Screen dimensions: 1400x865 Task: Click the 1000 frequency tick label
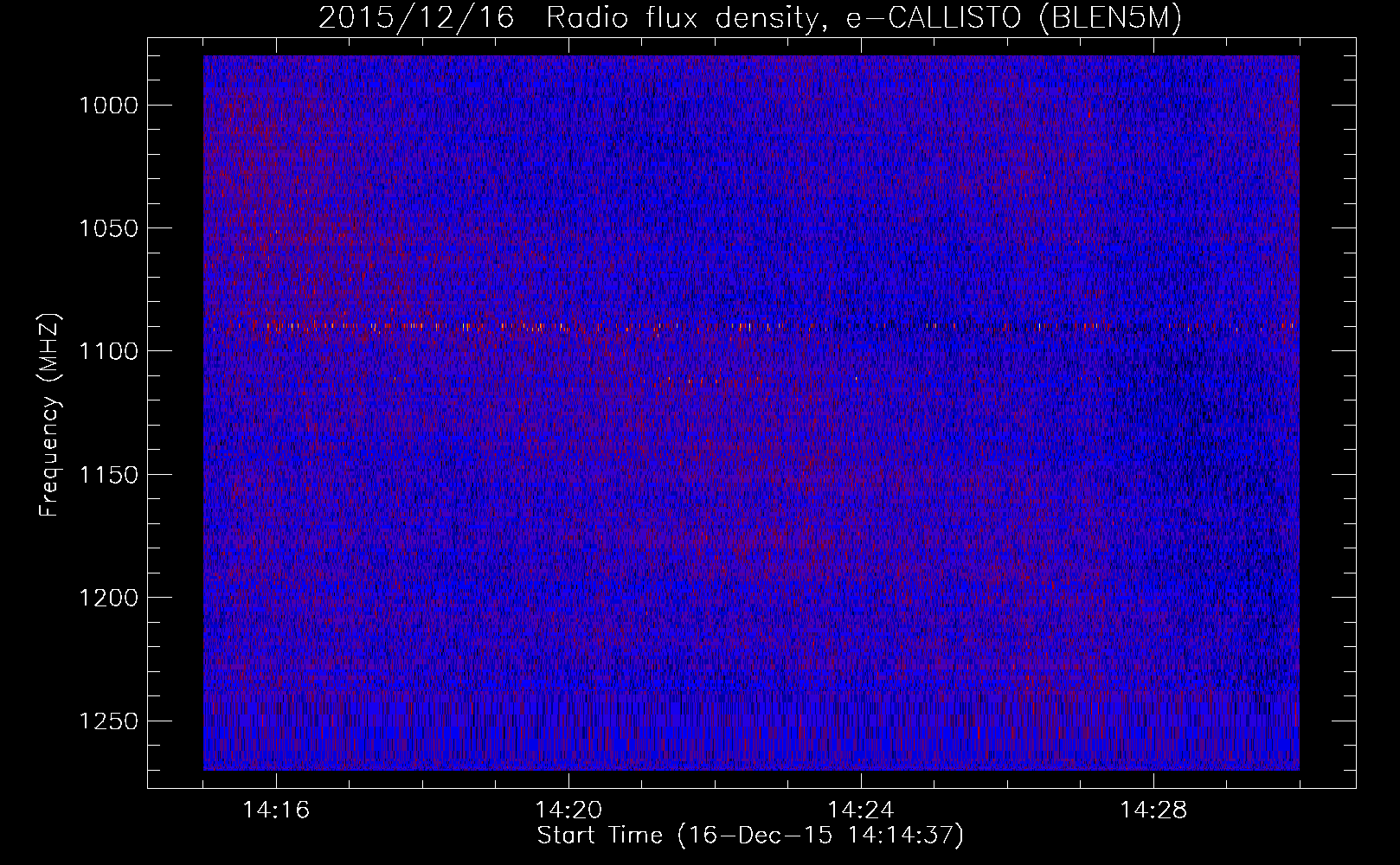[109, 105]
